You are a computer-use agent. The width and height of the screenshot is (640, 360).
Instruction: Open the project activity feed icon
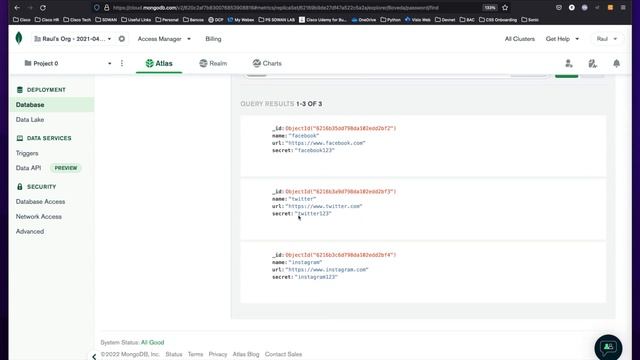click(593, 63)
